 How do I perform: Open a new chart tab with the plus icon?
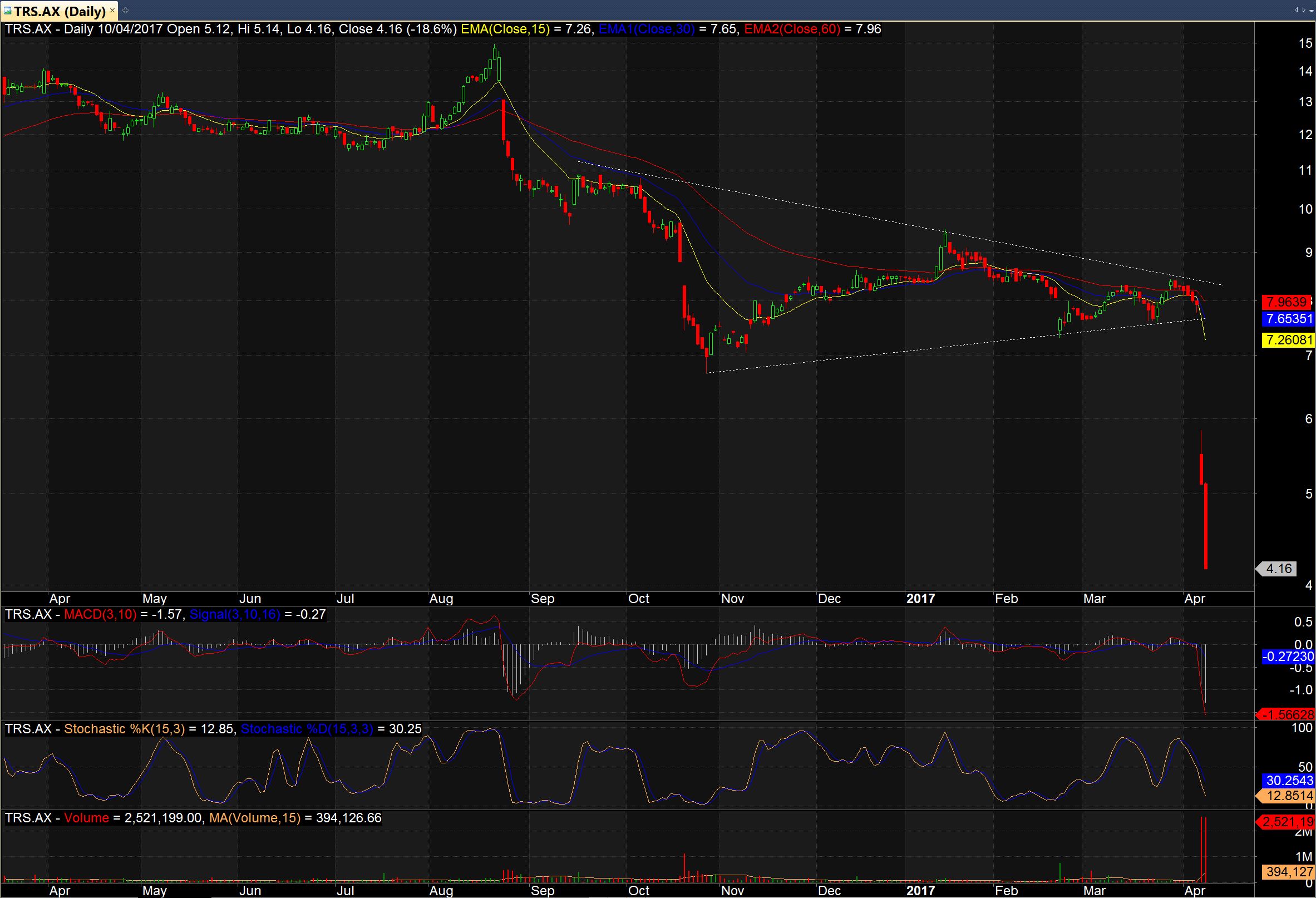126,10
